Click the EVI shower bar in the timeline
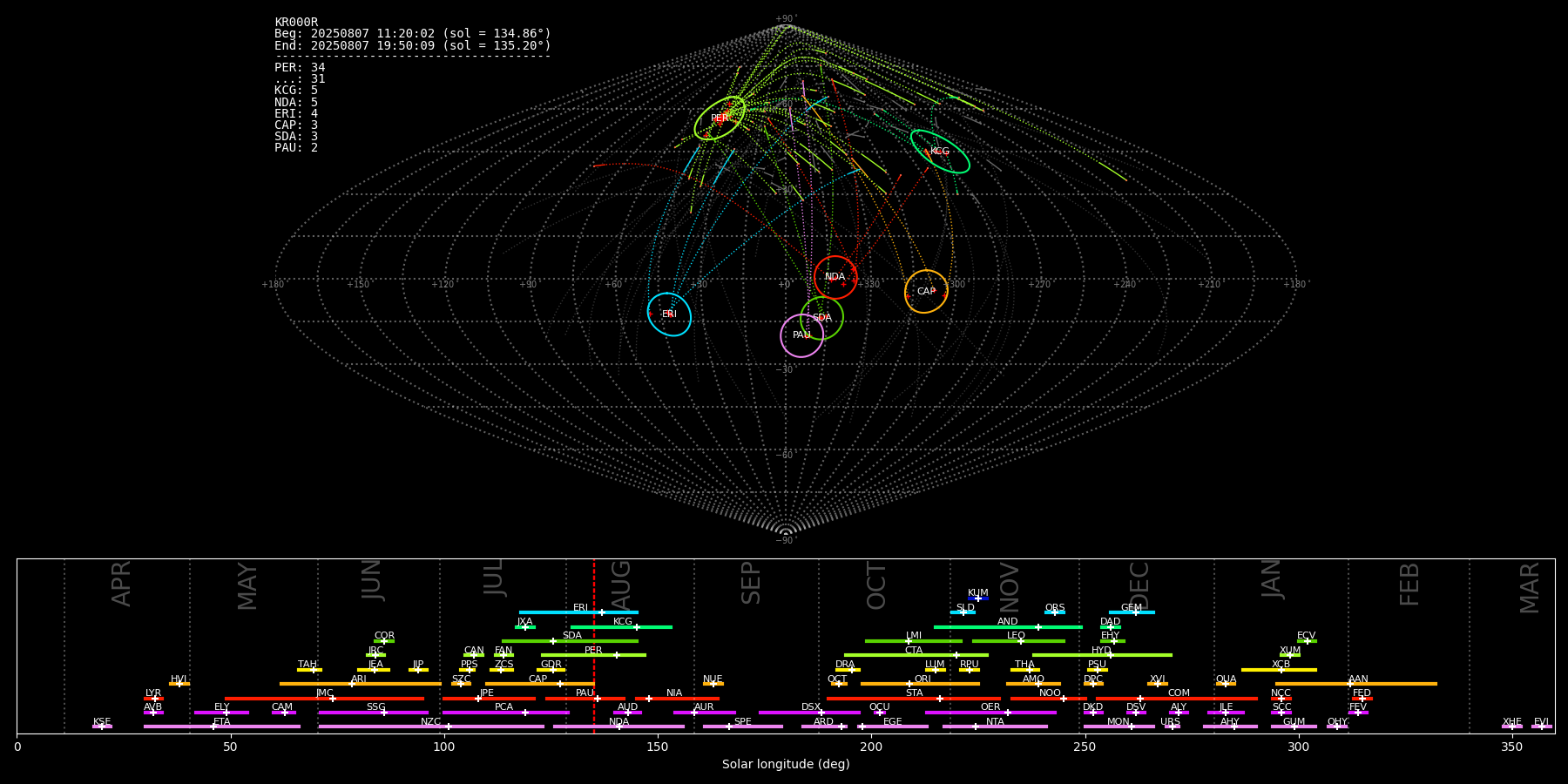1568x784 pixels. 1542,727
